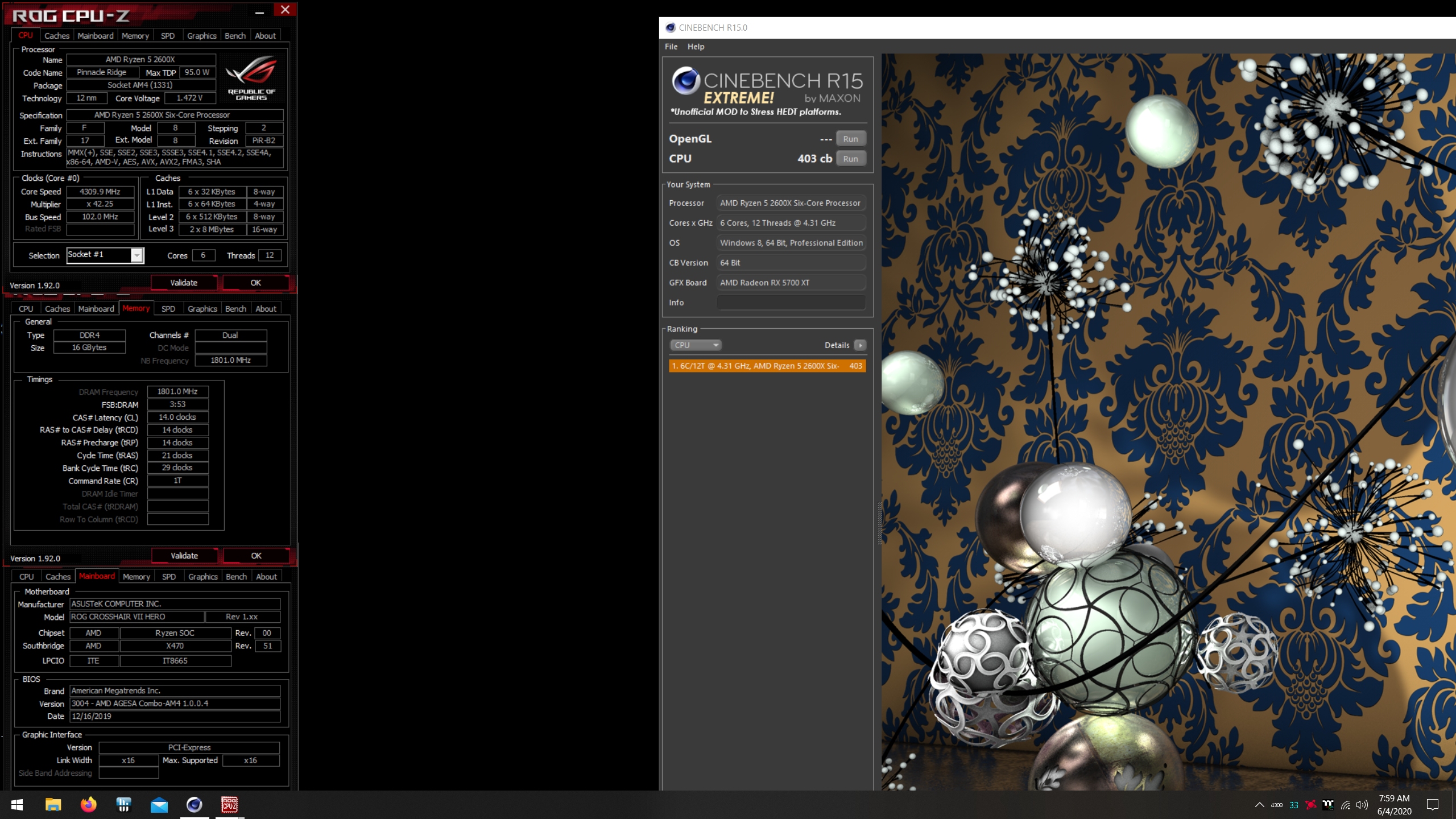The image size is (1456, 819).
Task: Click Validate in the Memory tab window
Action: click(184, 556)
